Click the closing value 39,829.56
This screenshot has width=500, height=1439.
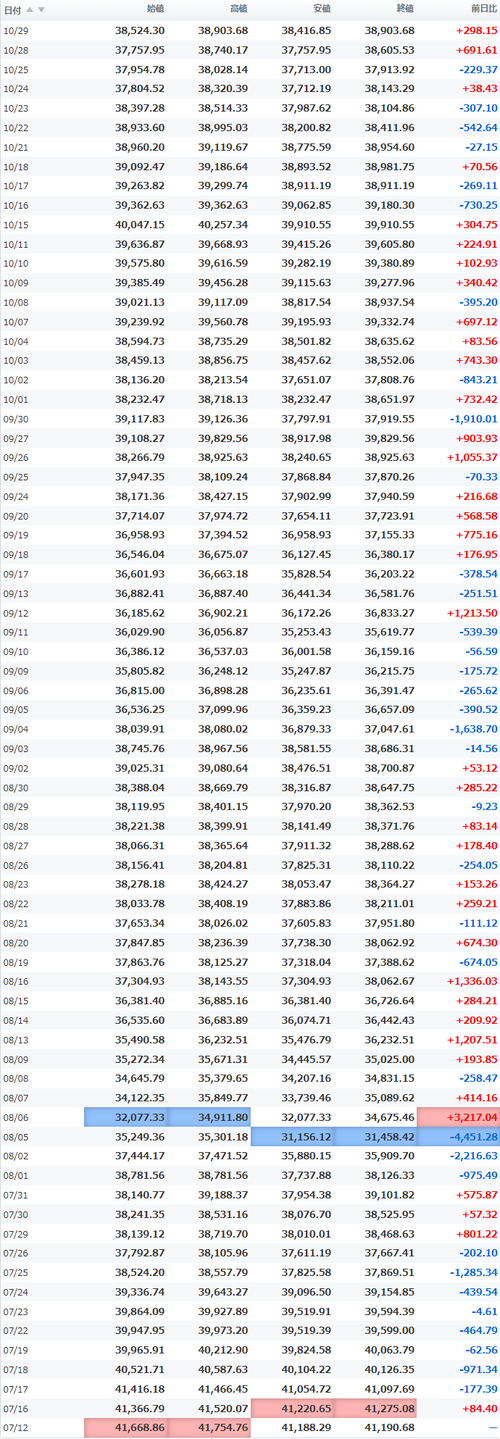[x=389, y=440]
